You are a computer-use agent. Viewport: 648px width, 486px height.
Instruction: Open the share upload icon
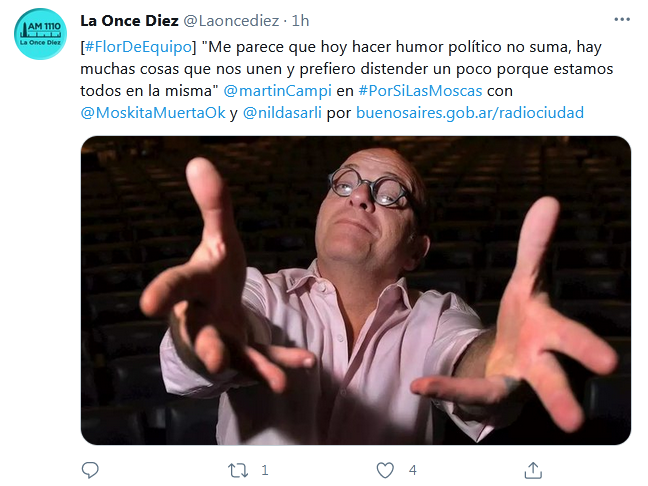tap(533, 470)
